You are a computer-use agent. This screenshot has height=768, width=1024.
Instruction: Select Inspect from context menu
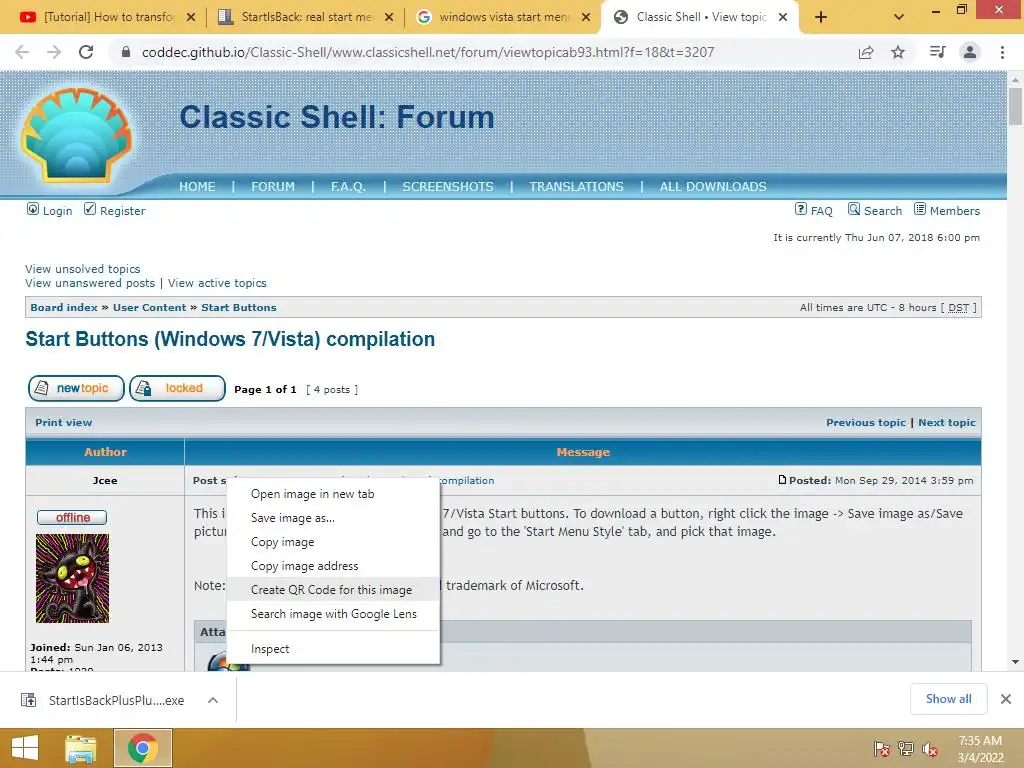[333, 649]
